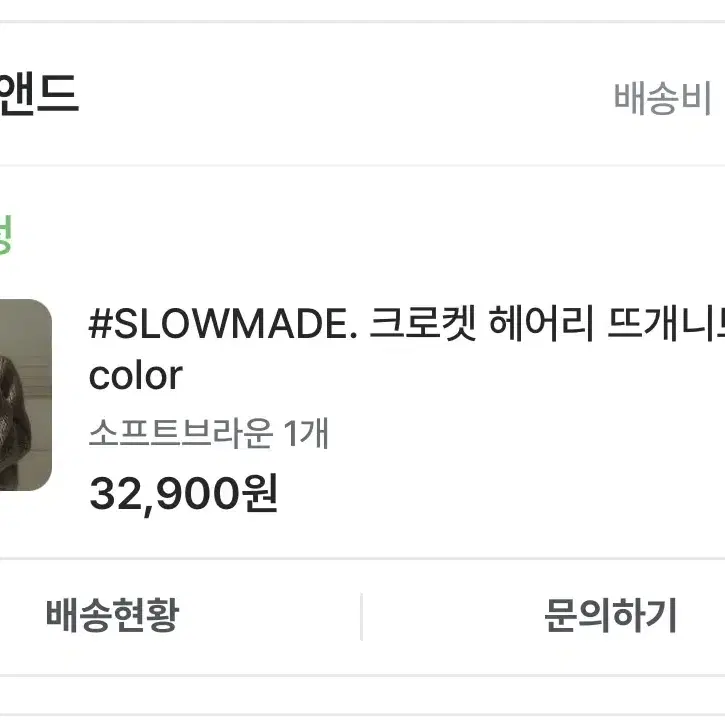
Task: Click the empty header space left of 배송비
Action: click(347, 97)
